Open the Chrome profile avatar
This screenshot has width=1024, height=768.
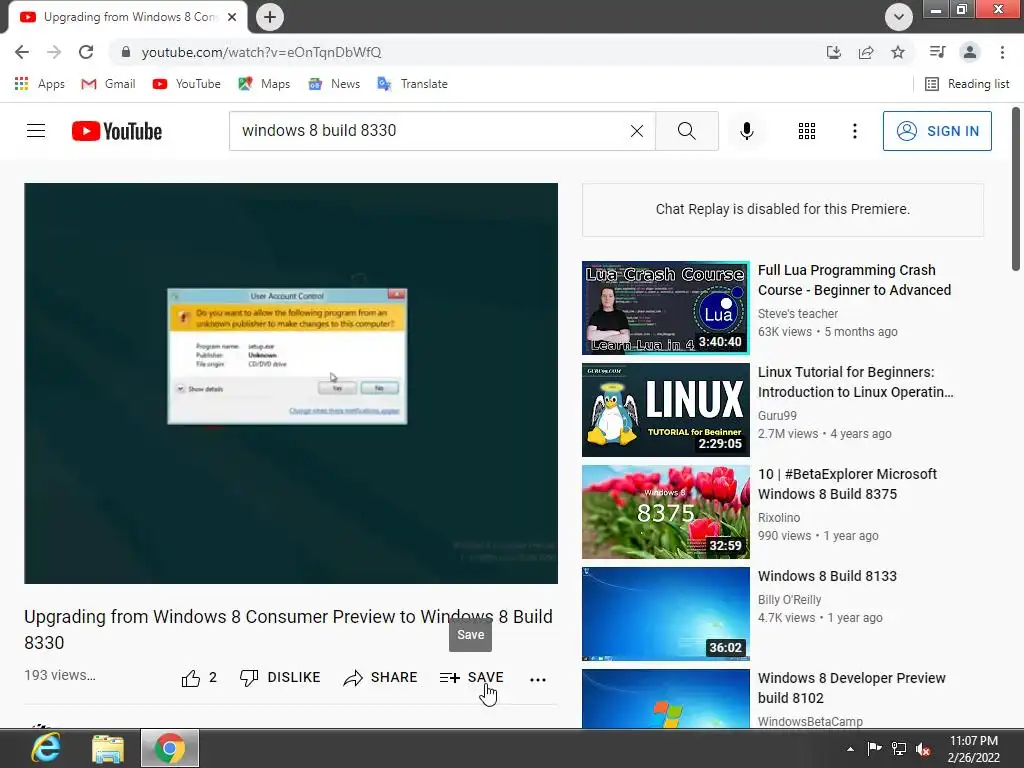970,52
